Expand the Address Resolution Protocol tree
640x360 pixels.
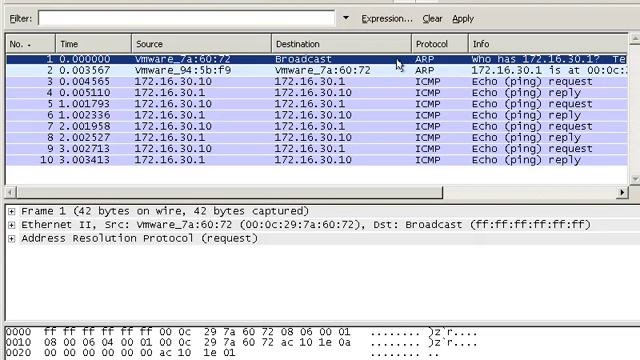[x=11, y=238]
